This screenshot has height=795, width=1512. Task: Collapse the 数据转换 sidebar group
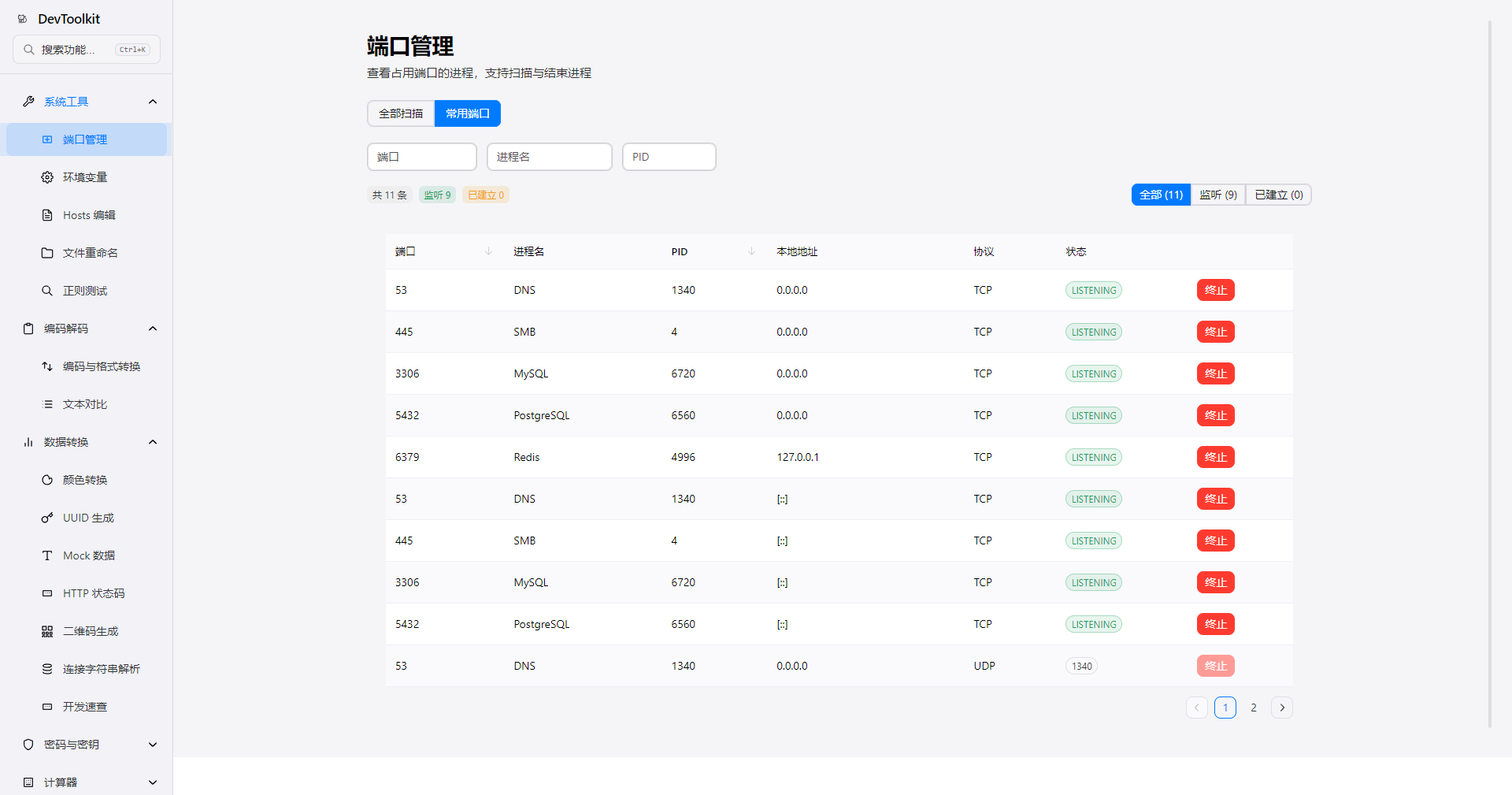(x=153, y=442)
